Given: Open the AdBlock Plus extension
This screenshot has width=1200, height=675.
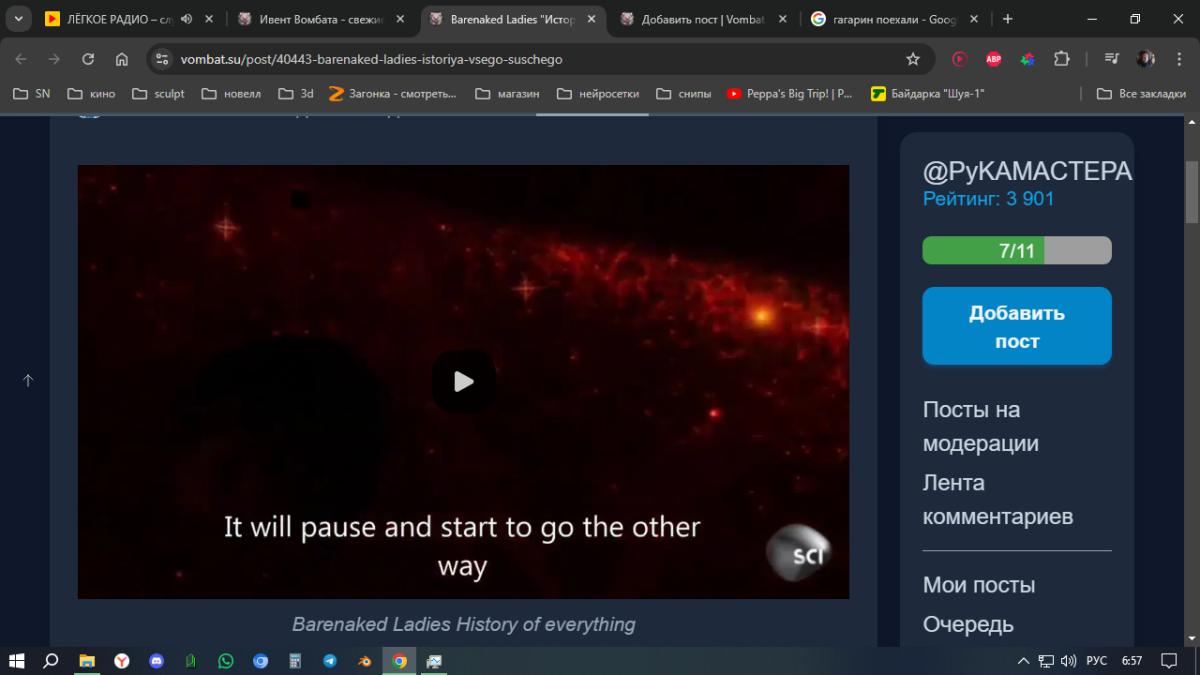Looking at the screenshot, I should click(994, 59).
